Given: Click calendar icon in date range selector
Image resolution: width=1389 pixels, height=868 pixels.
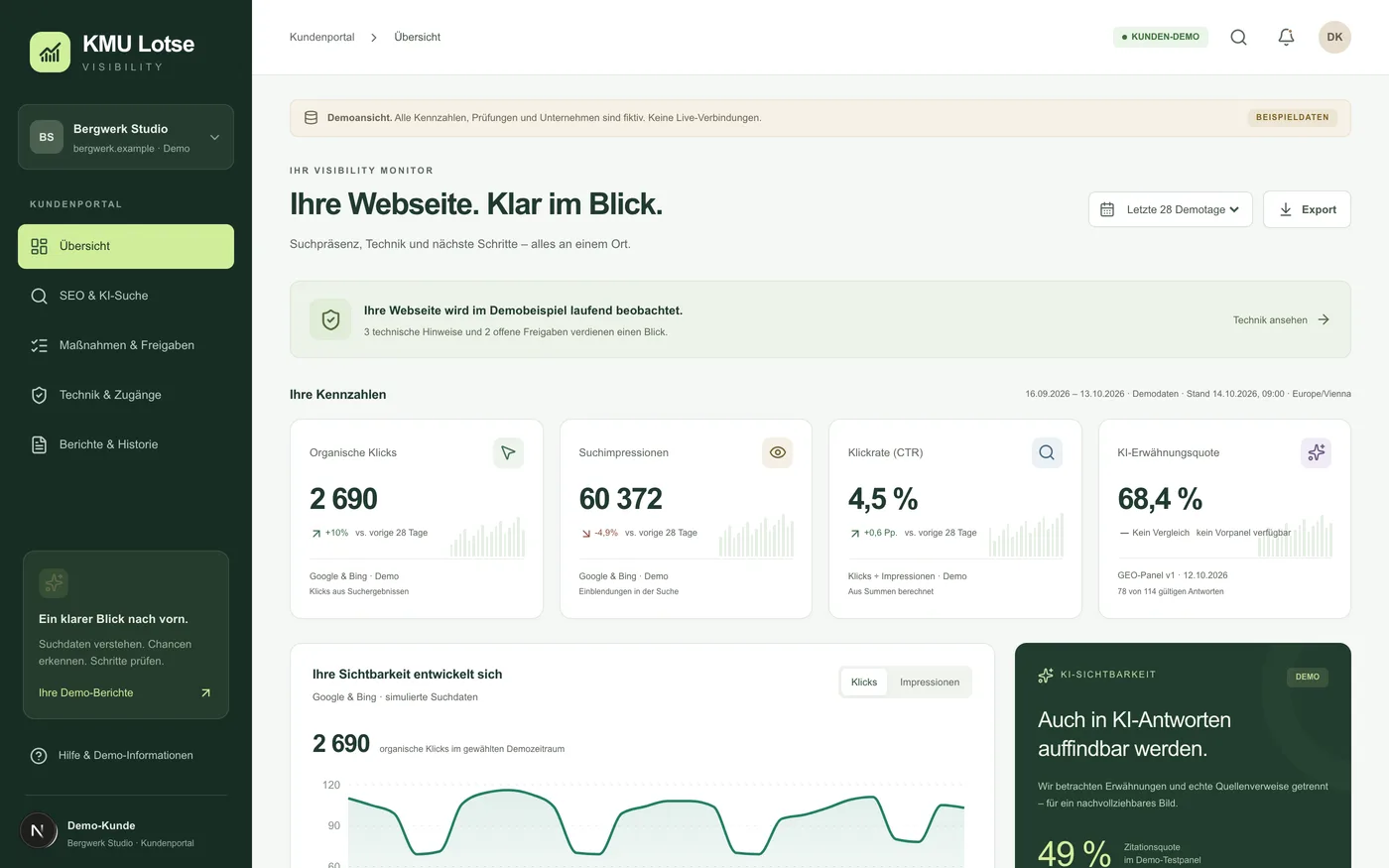Looking at the screenshot, I should [1107, 209].
